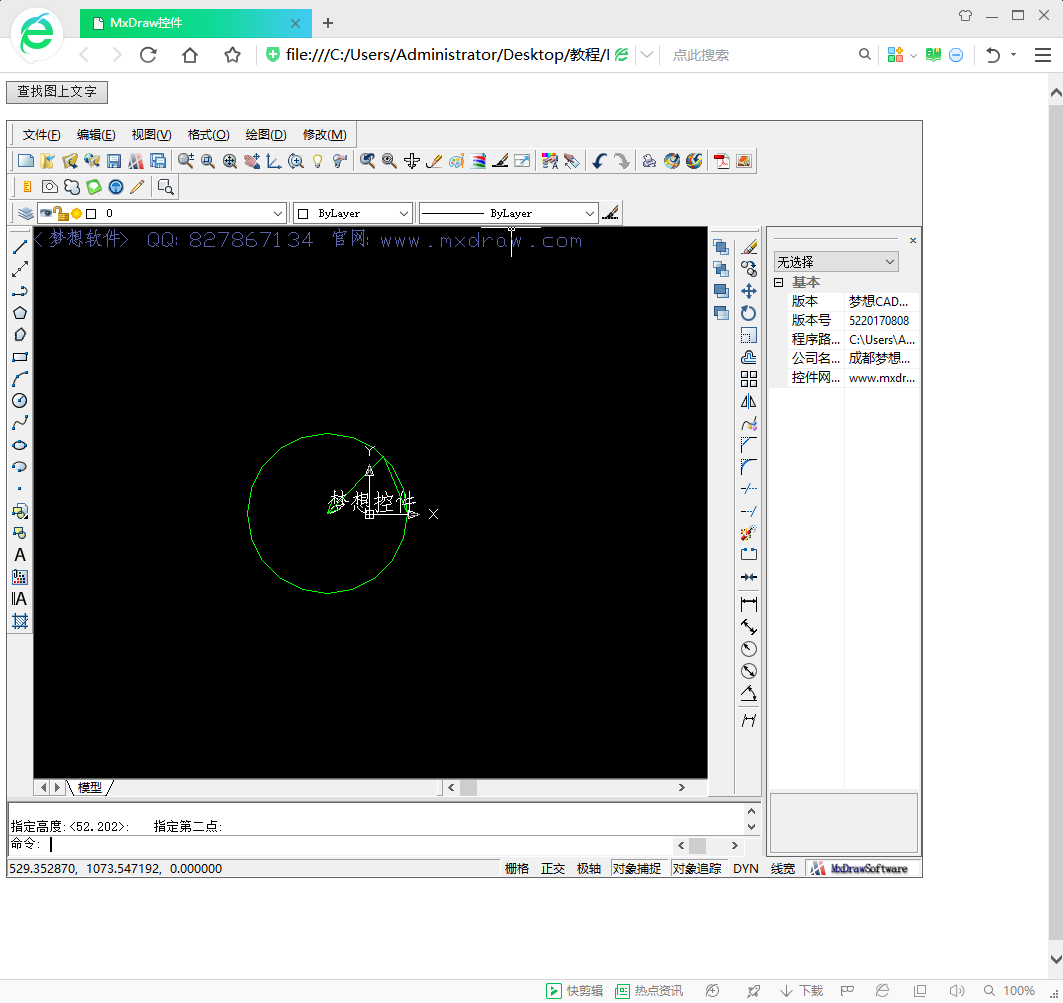
Task: Bookmark the page with the star
Action: coord(233,55)
